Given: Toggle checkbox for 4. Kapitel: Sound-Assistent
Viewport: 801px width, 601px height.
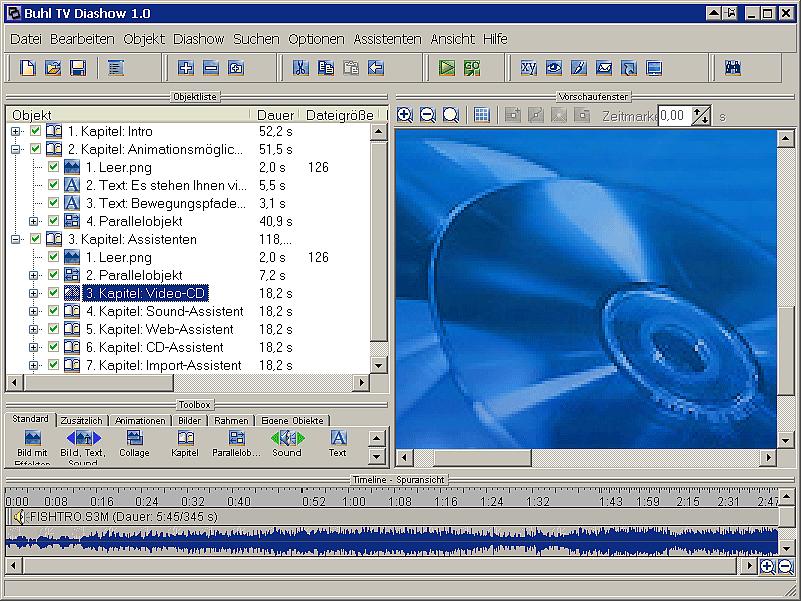Looking at the screenshot, I should (54, 312).
